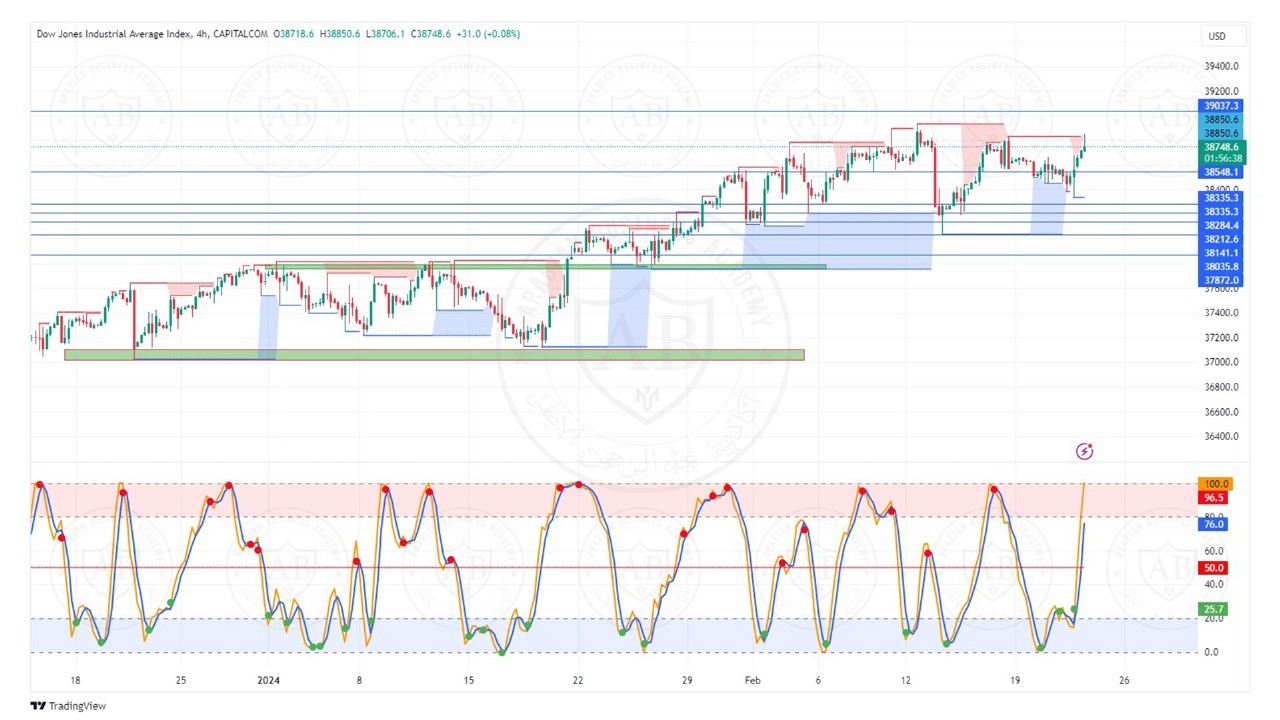This screenshot has height=720, width=1280.
Task: Select the 38212.6 price line label
Action: pos(1221,240)
